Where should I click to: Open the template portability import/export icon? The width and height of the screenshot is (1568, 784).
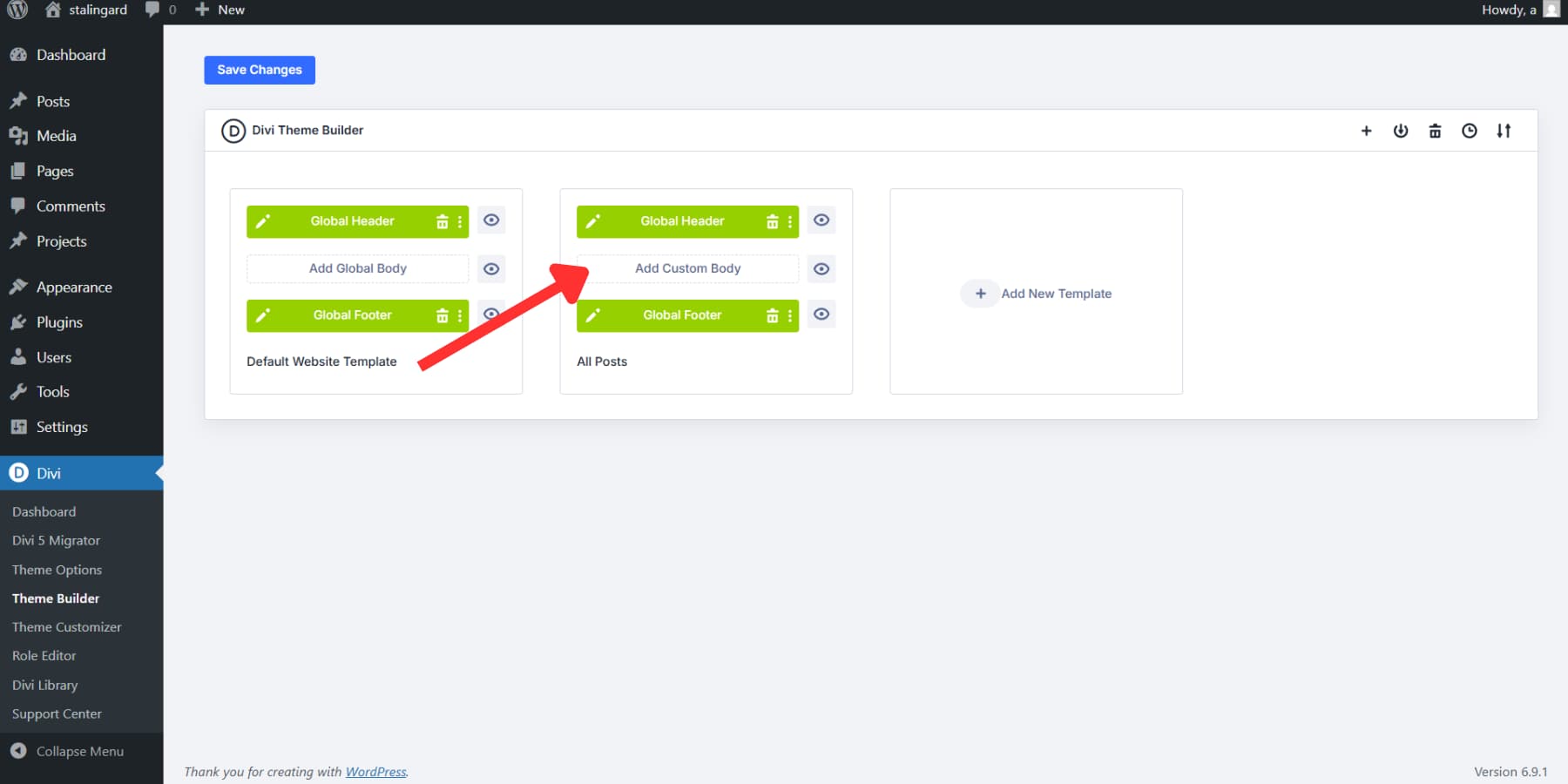[x=1400, y=131]
